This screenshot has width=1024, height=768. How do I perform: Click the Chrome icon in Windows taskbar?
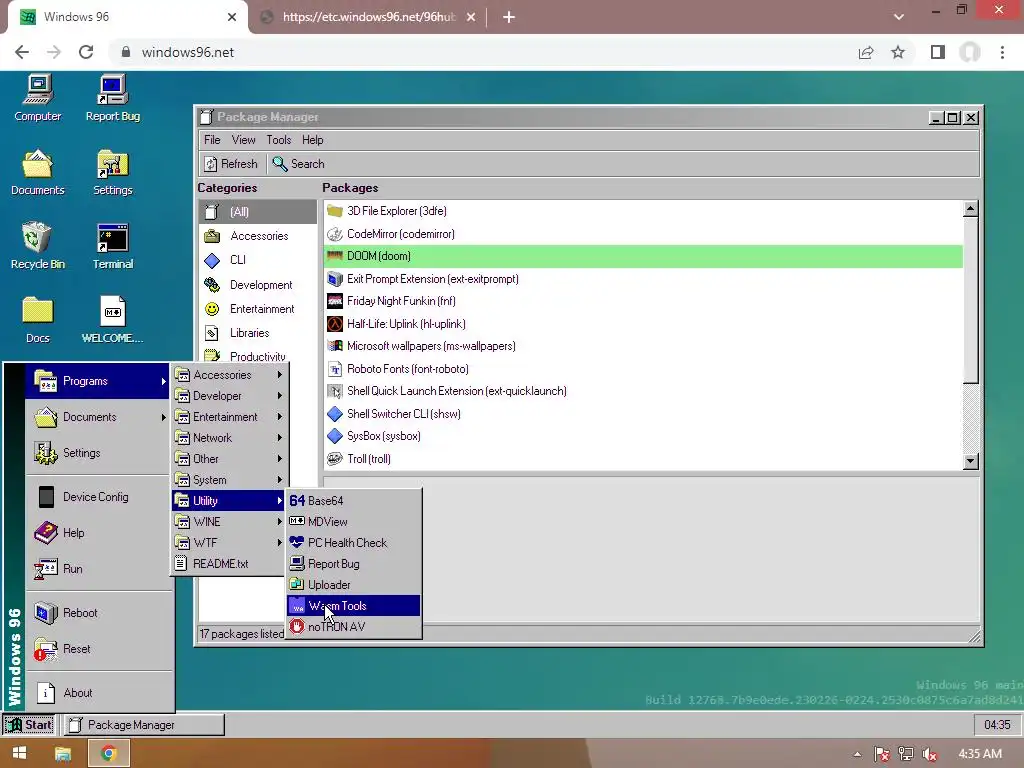108,754
